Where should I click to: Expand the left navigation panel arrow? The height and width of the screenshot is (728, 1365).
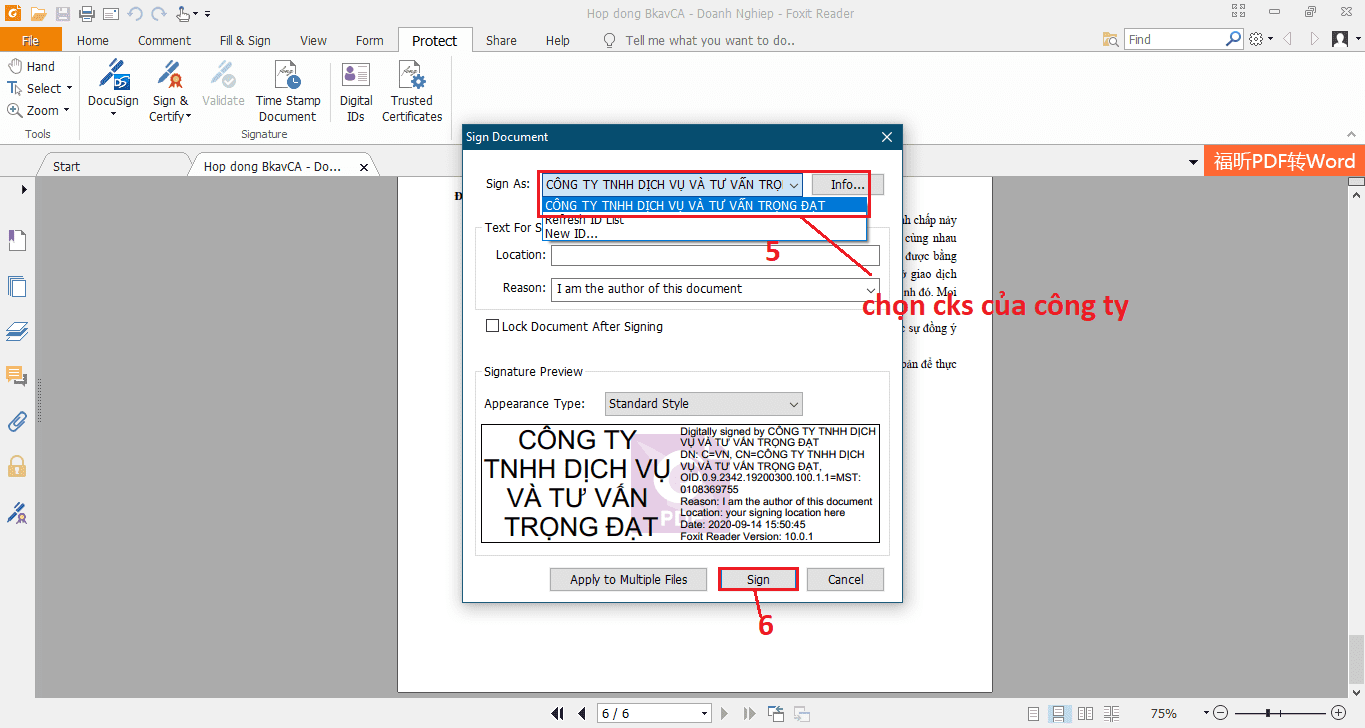pos(24,189)
